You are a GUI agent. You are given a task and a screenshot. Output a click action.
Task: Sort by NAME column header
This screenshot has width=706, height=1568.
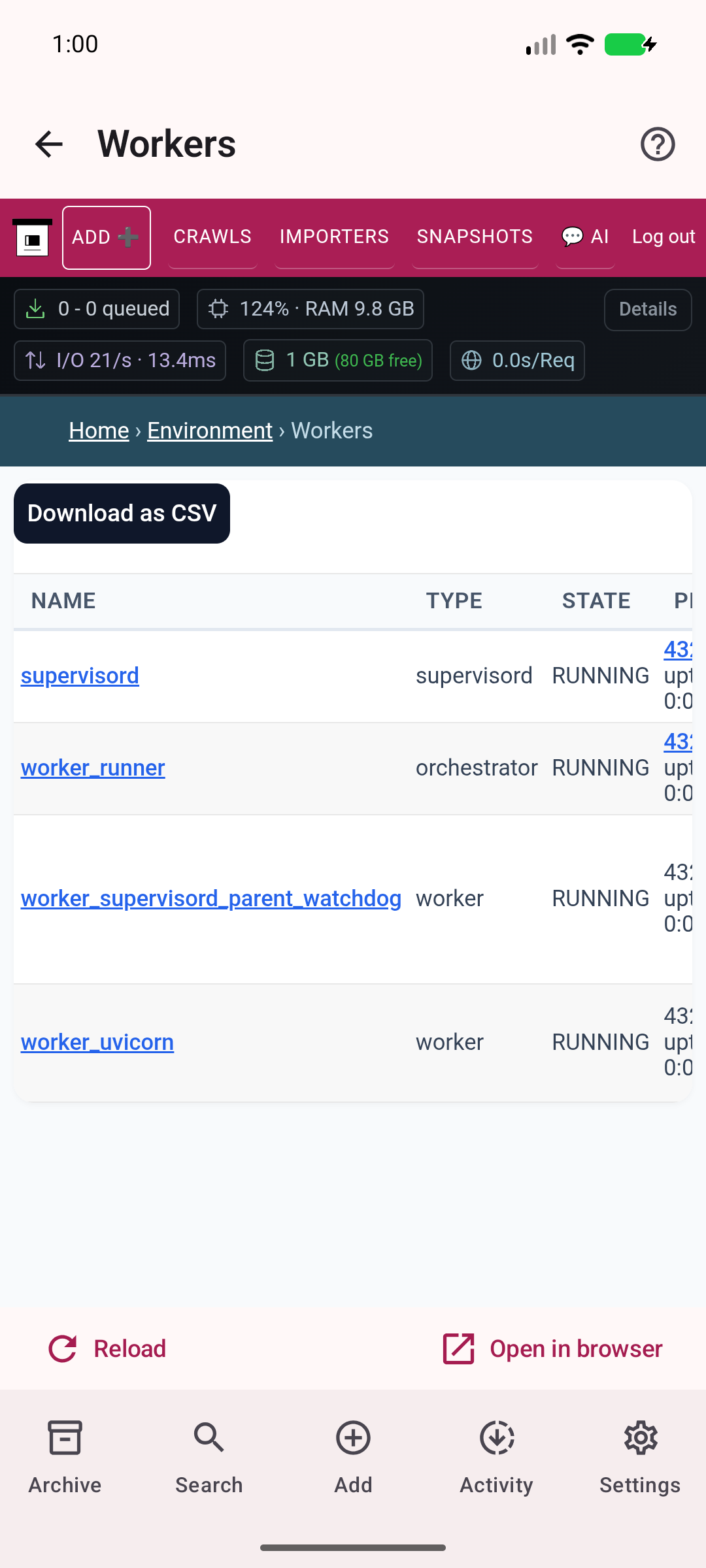63,601
